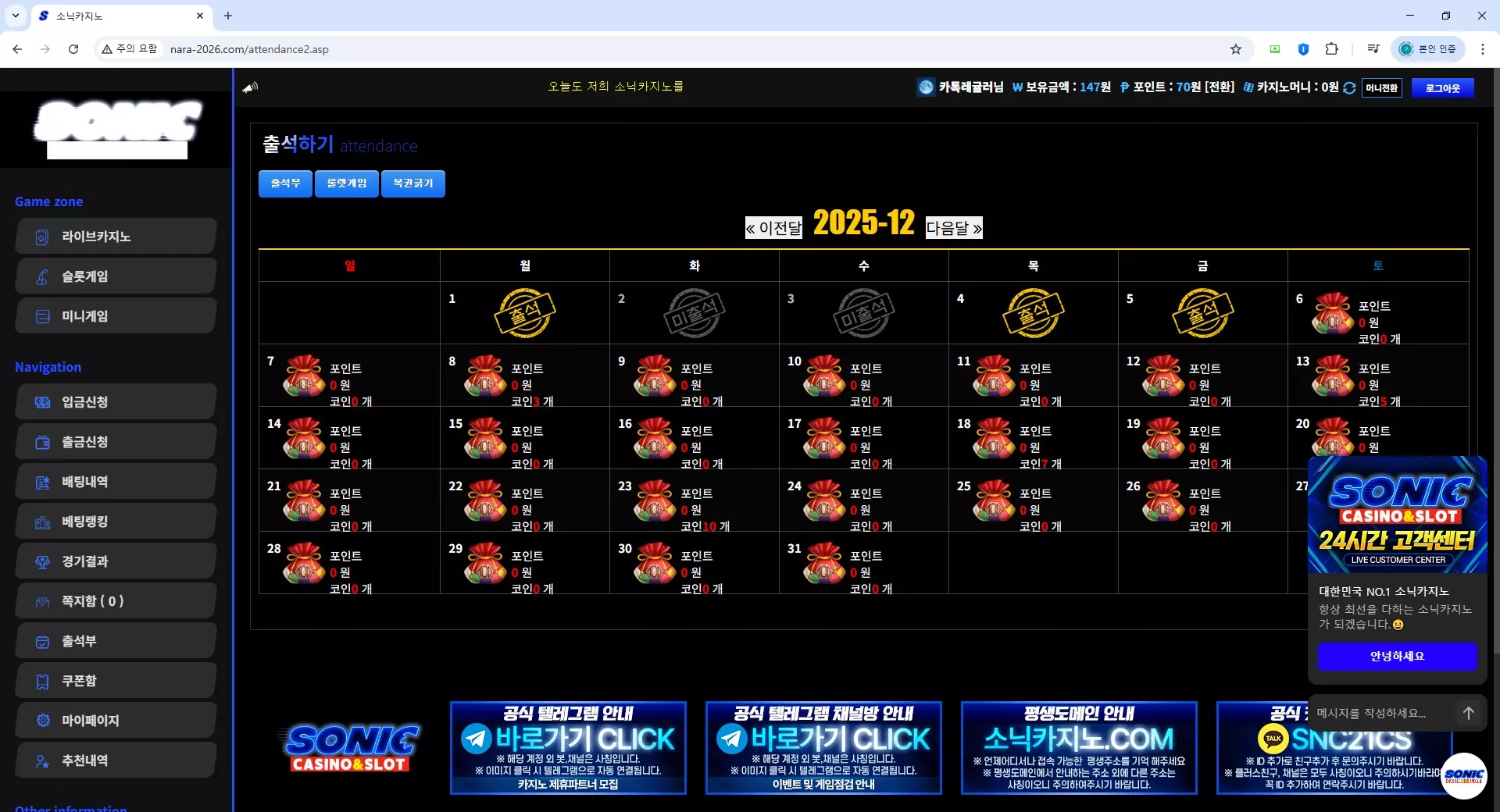
Task: Select the 소닉카지노 browser tab
Action: [121, 16]
